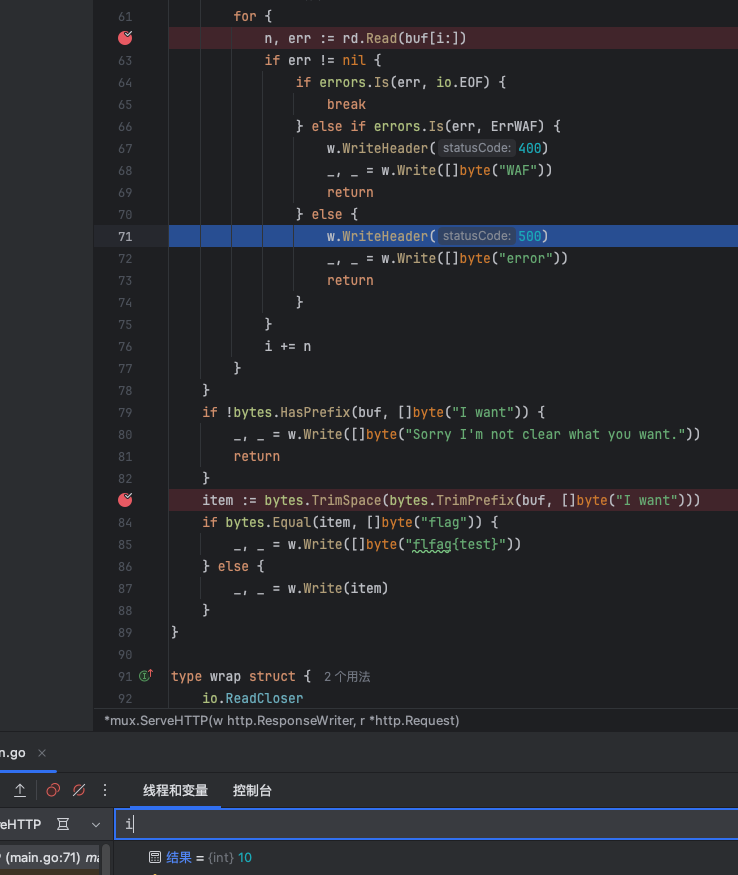Click the frames list scrollbar
Screen dimensions: 738x875
[106, 859]
